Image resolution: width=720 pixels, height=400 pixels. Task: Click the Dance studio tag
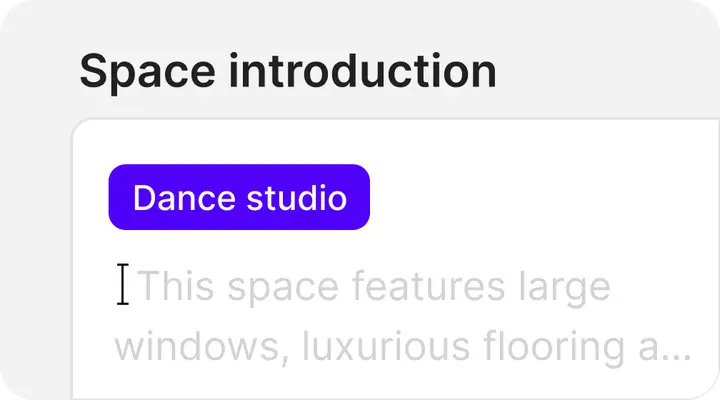coord(239,197)
